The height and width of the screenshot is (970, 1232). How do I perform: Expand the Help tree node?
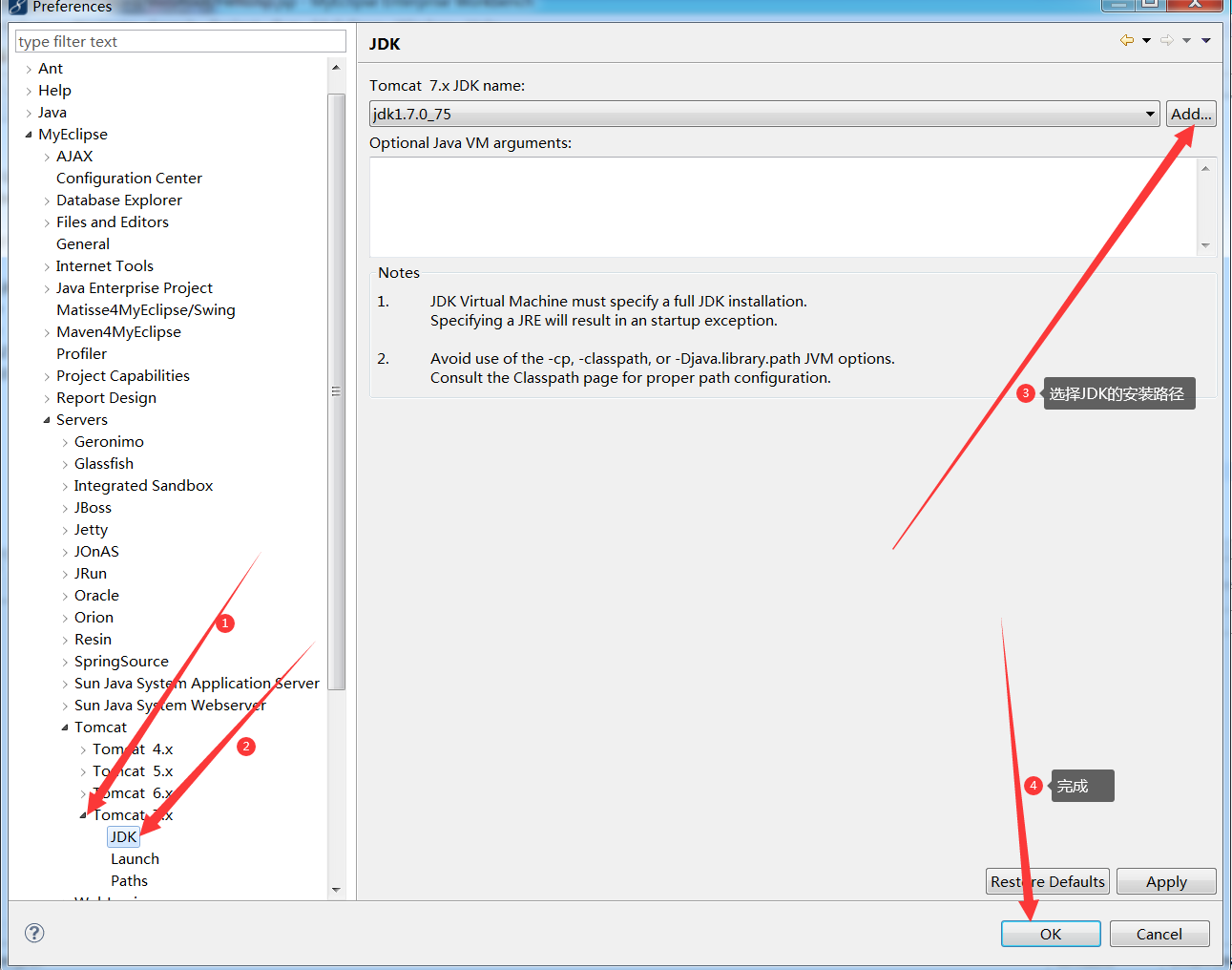tap(29, 91)
